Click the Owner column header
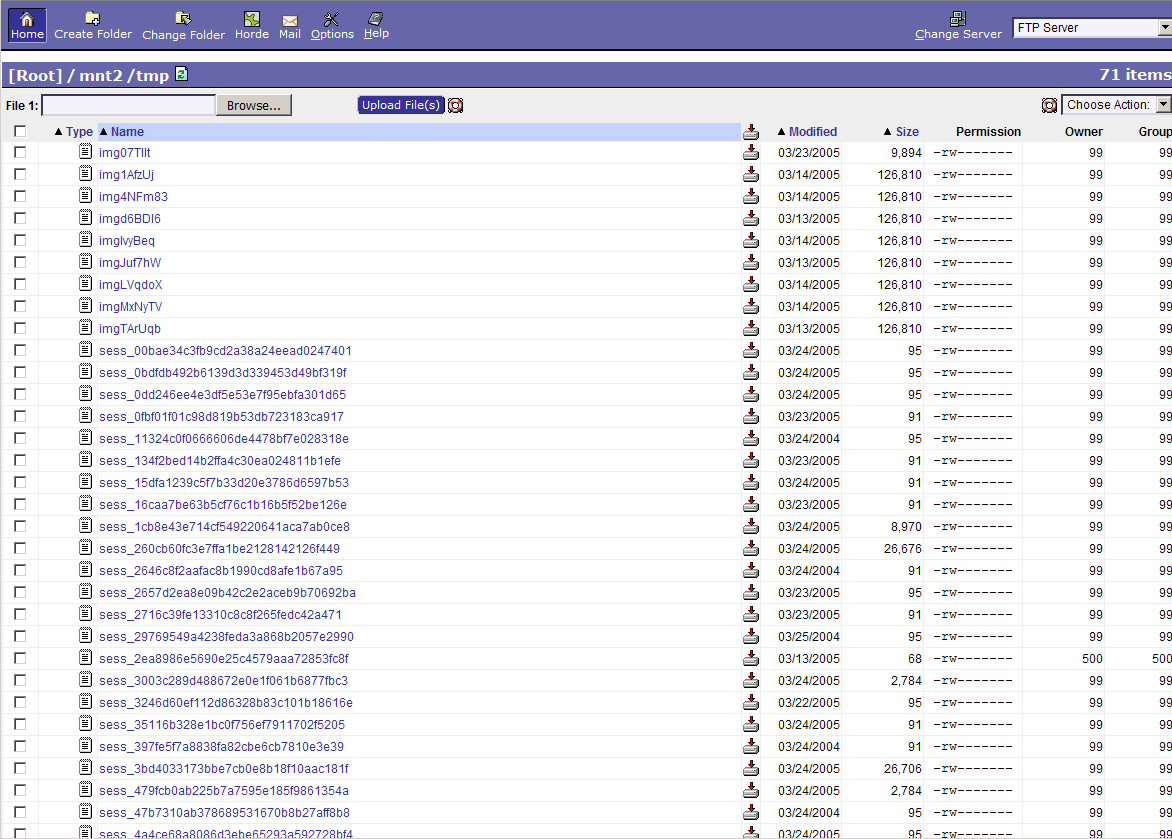The height and width of the screenshot is (839, 1172). tap(1084, 132)
